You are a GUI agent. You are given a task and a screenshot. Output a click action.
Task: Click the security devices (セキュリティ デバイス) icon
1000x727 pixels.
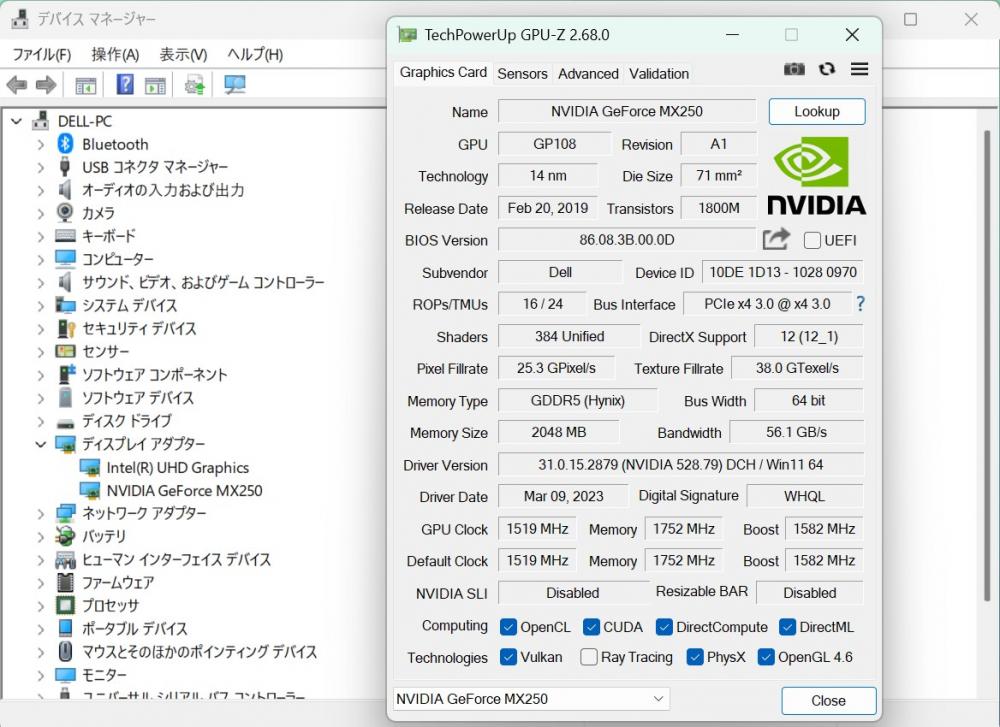[x=66, y=328]
